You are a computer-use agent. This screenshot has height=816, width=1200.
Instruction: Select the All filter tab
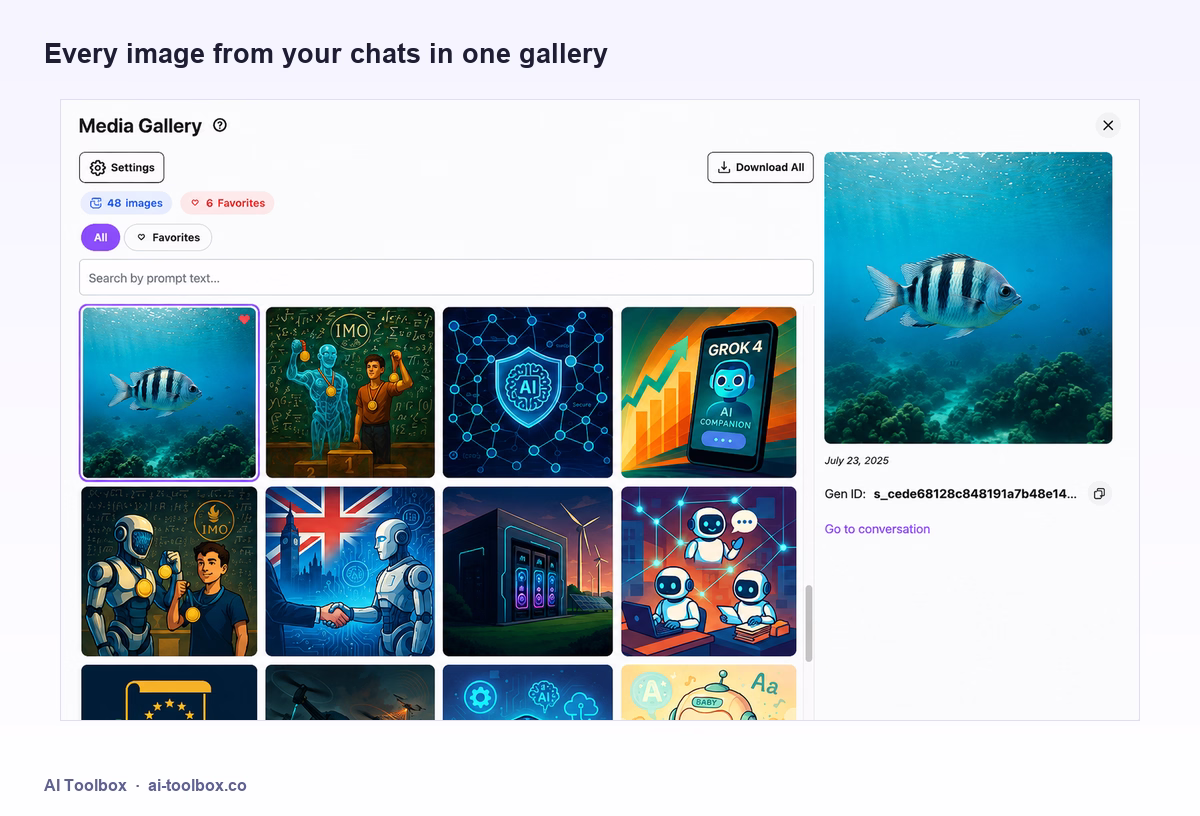(x=100, y=237)
